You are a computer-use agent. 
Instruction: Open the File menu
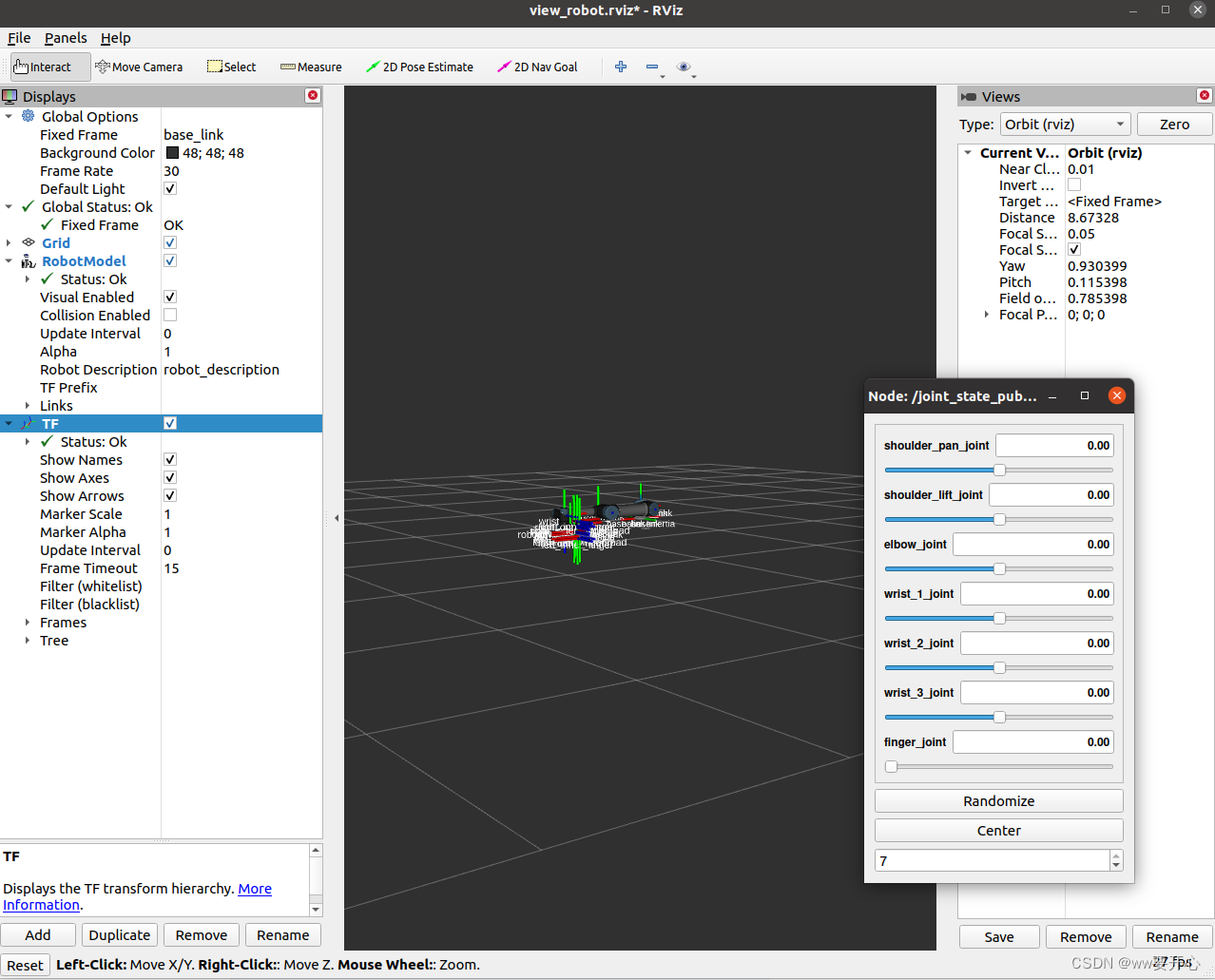19,38
